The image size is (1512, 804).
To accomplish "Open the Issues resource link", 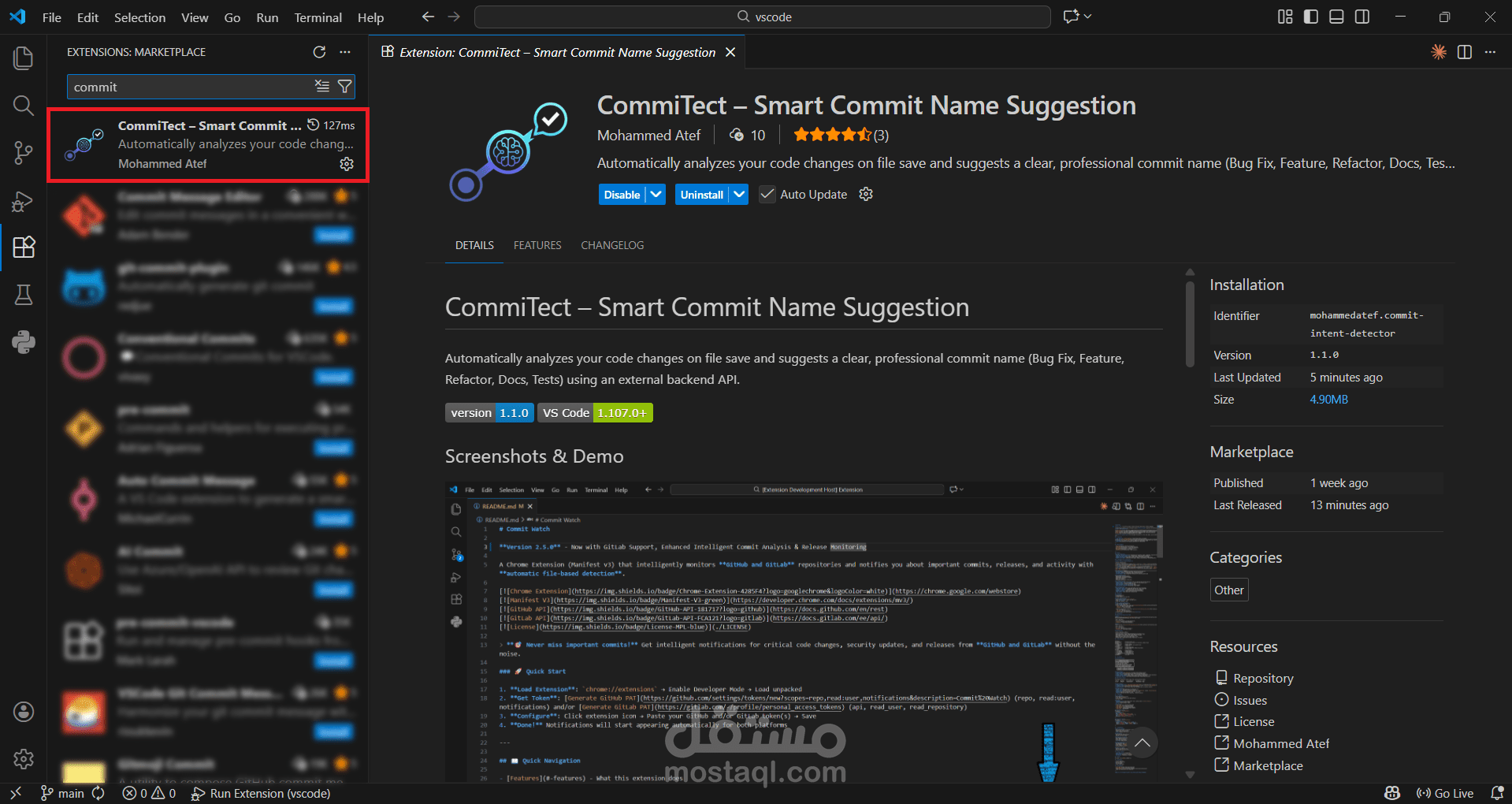I will tap(1250, 700).
